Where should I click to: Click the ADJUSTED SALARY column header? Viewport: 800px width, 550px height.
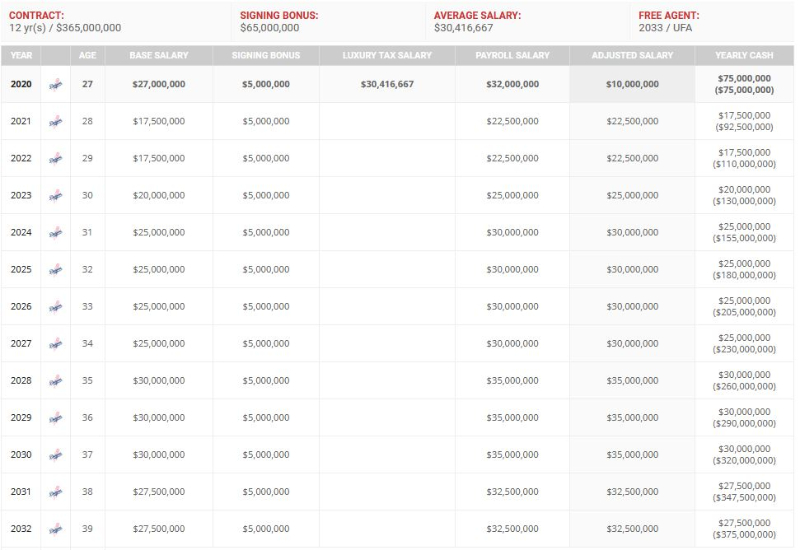[x=632, y=55]
